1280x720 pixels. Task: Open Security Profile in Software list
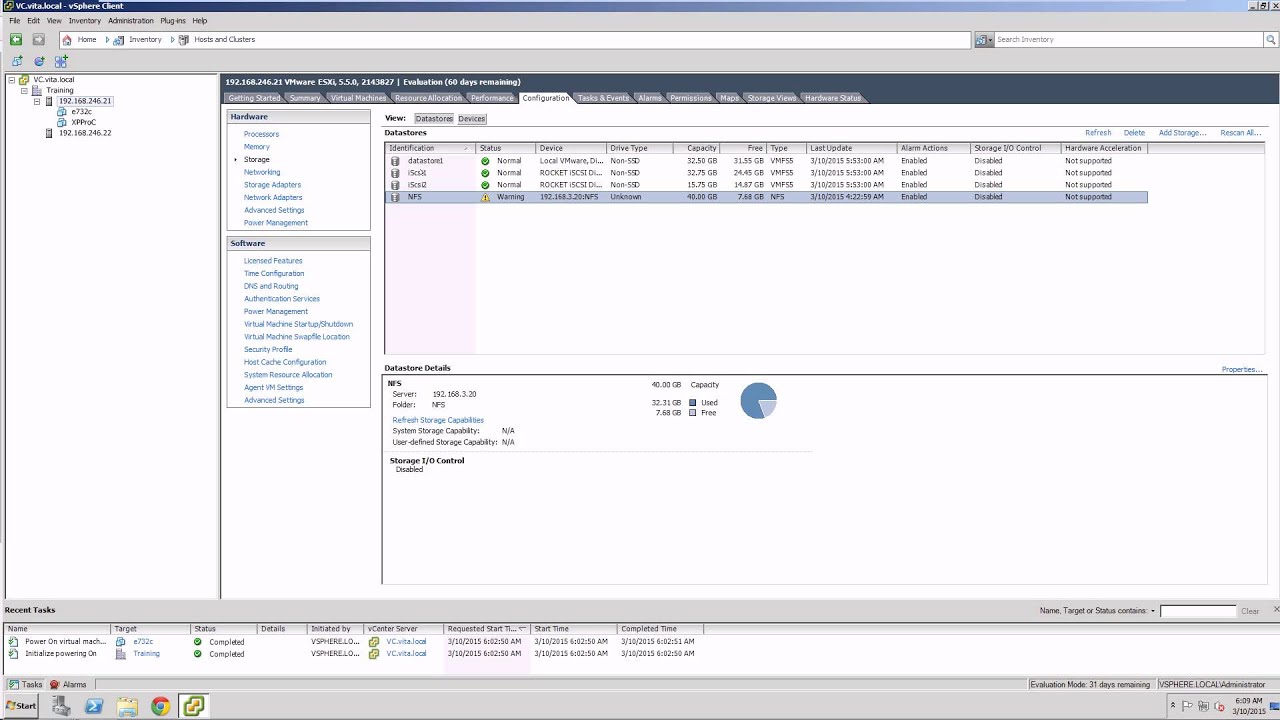[x=268, y=349]
